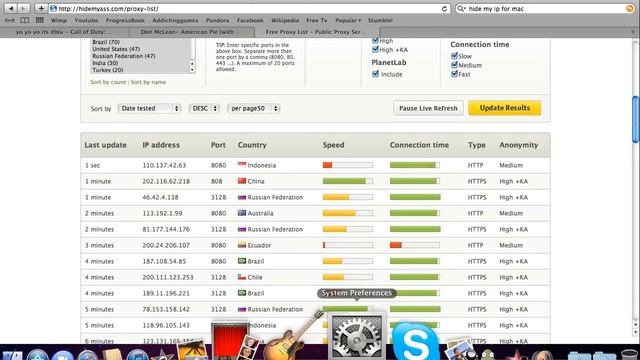640x360 pixels.
Task: Select IP address 202.116.62.218
Action: pos(166,181)
